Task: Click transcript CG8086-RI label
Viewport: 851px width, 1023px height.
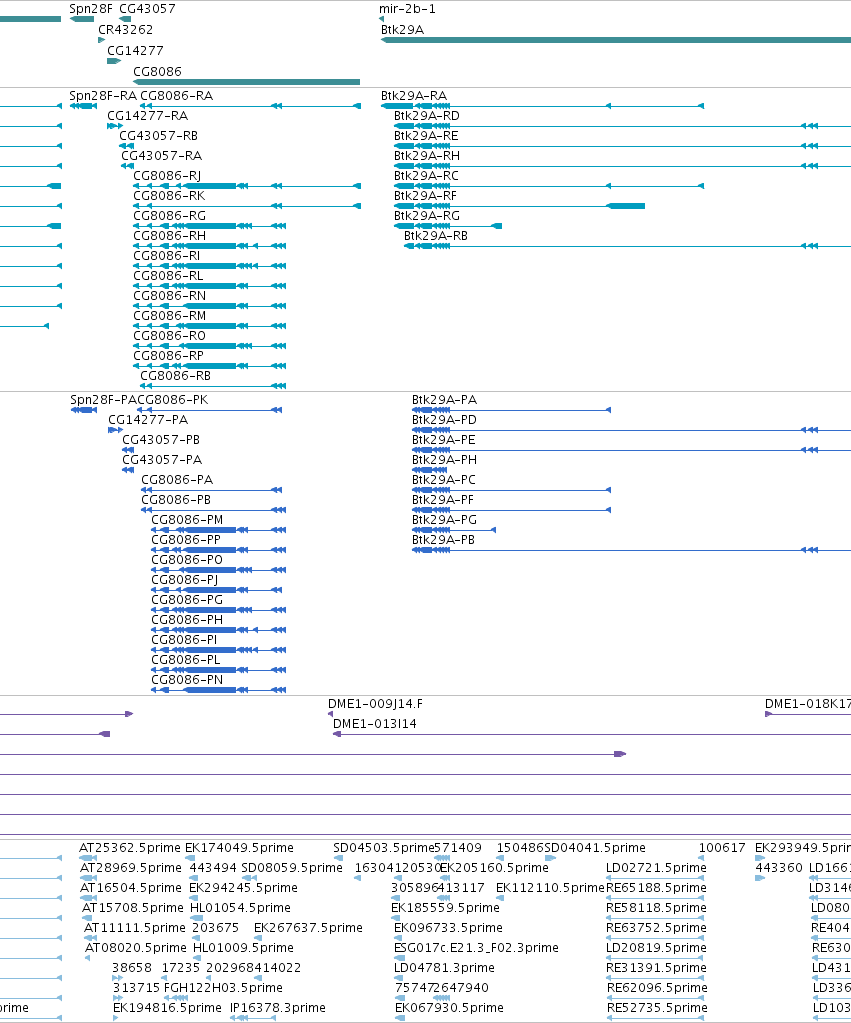Action: click(x=166, y=256)
